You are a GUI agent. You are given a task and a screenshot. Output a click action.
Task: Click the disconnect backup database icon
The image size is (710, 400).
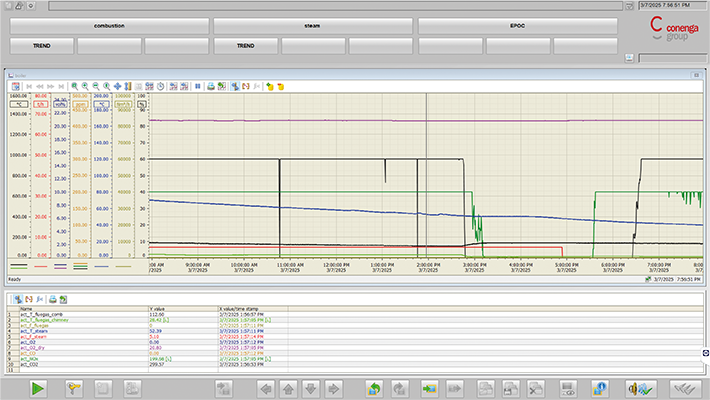[x=281, y=86]
